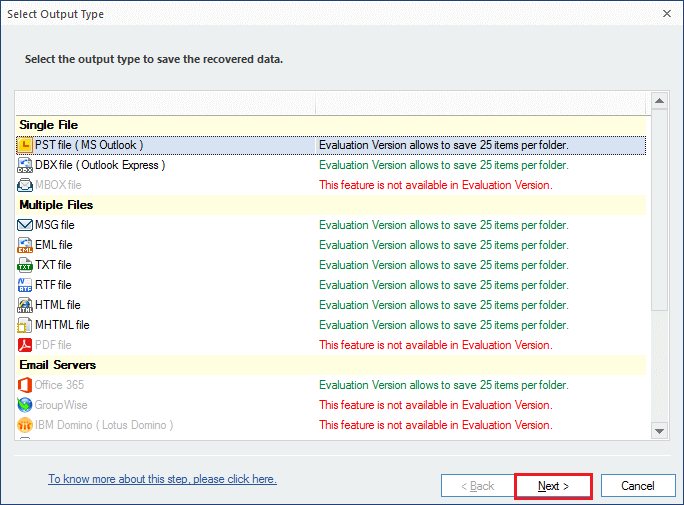684x505 pixels.
Task: Select the IBM Domino icon
Action: 25,425
